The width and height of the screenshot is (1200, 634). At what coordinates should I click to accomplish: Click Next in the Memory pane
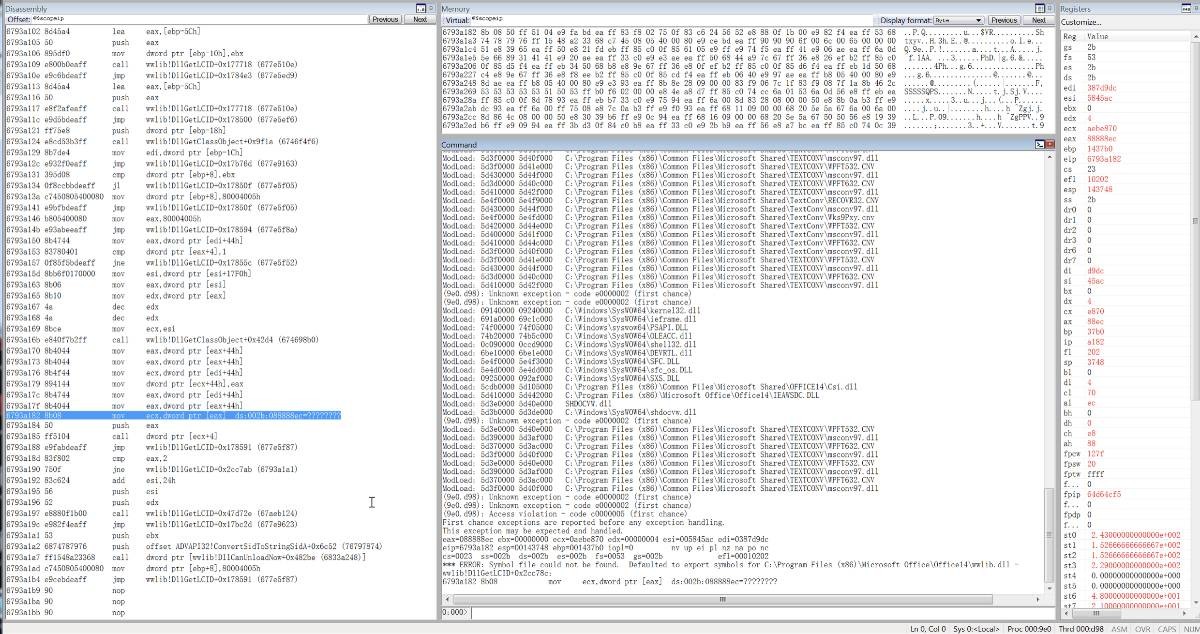[1038, 20]
